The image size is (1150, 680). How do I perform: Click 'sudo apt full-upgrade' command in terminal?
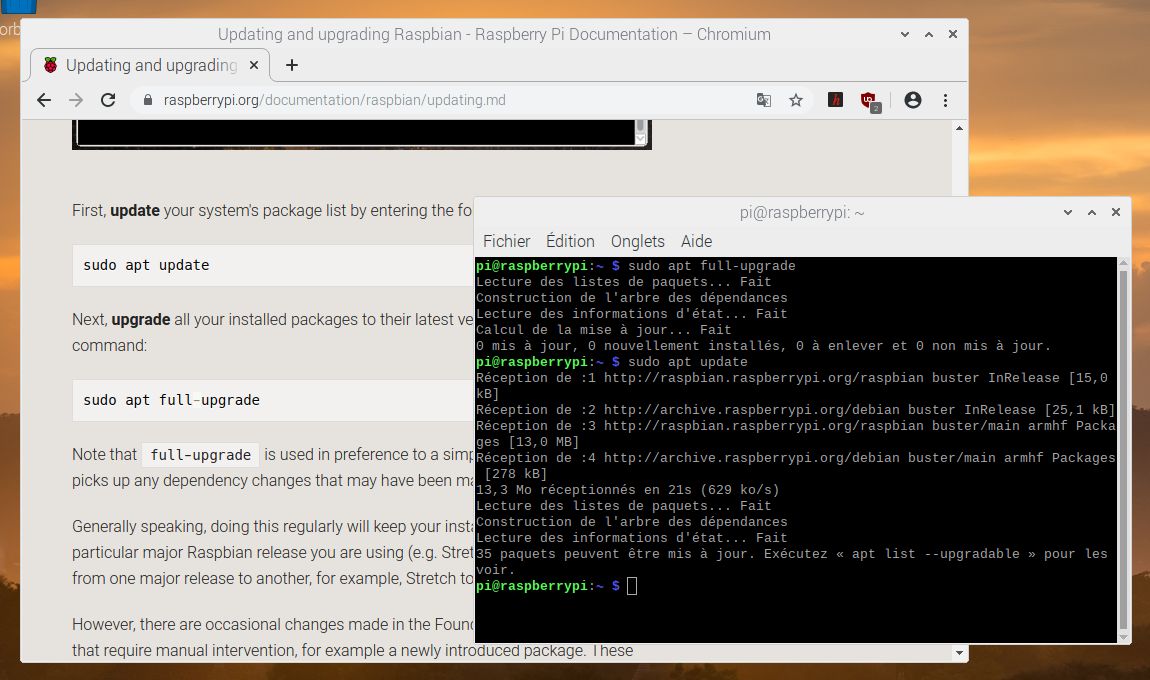click(711, 266)
